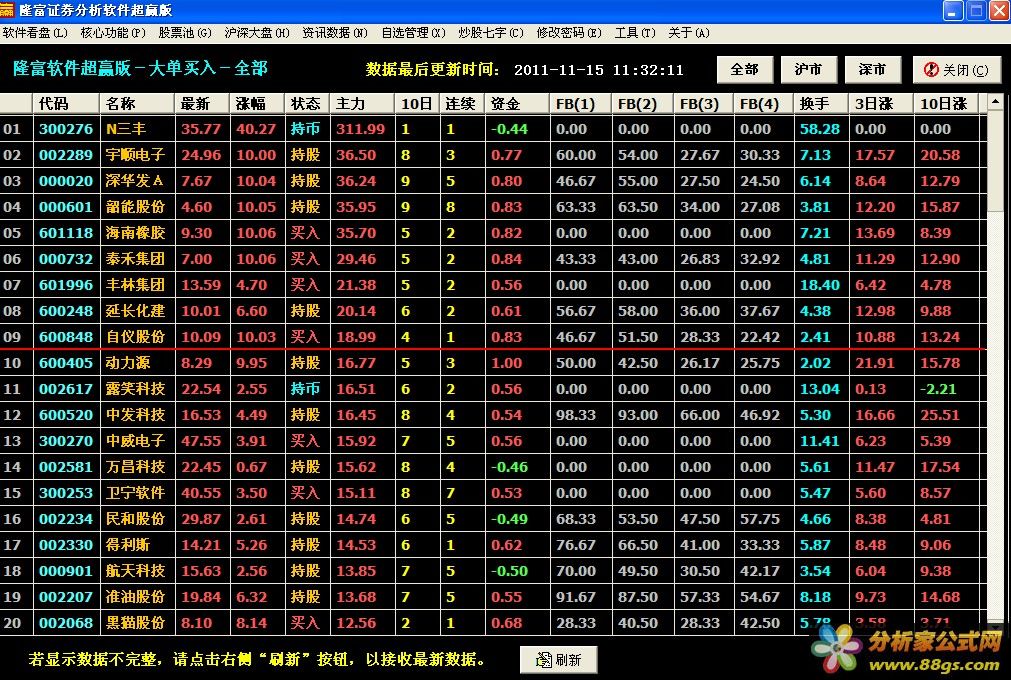
Task: Open the 工具(T) menu
Action: (635, 33)
